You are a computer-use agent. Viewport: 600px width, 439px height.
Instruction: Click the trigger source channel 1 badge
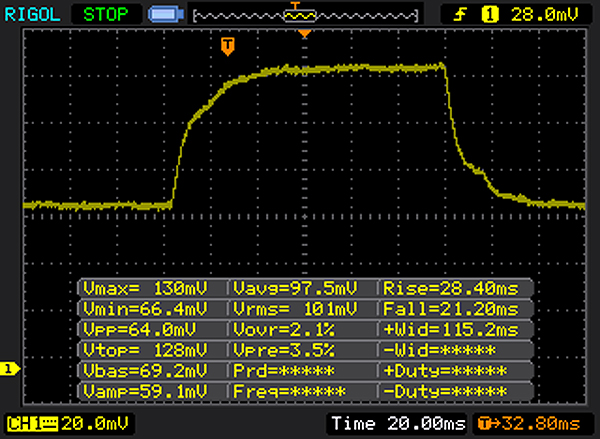490,15
